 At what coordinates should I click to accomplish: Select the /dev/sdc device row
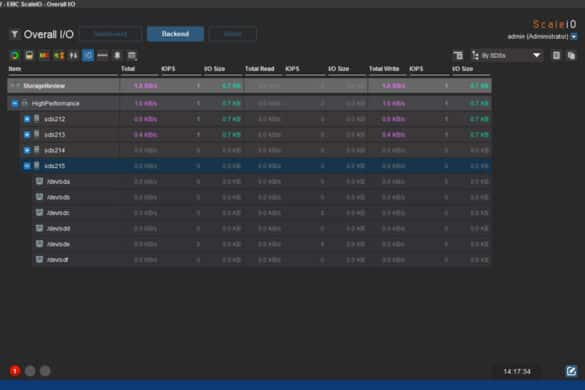pyautogui.click(x=250, y=213)
